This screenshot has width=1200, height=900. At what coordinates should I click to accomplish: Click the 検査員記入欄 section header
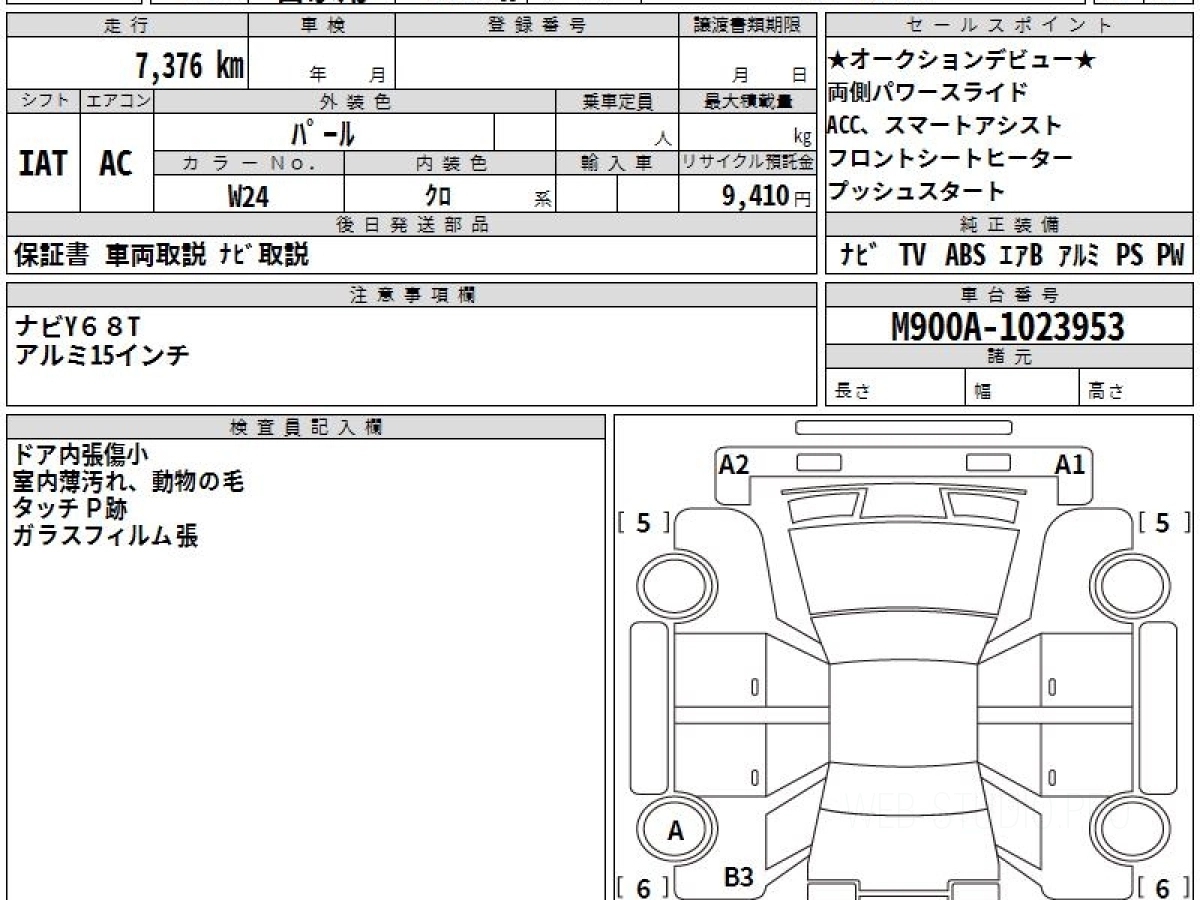click(305, 427)
